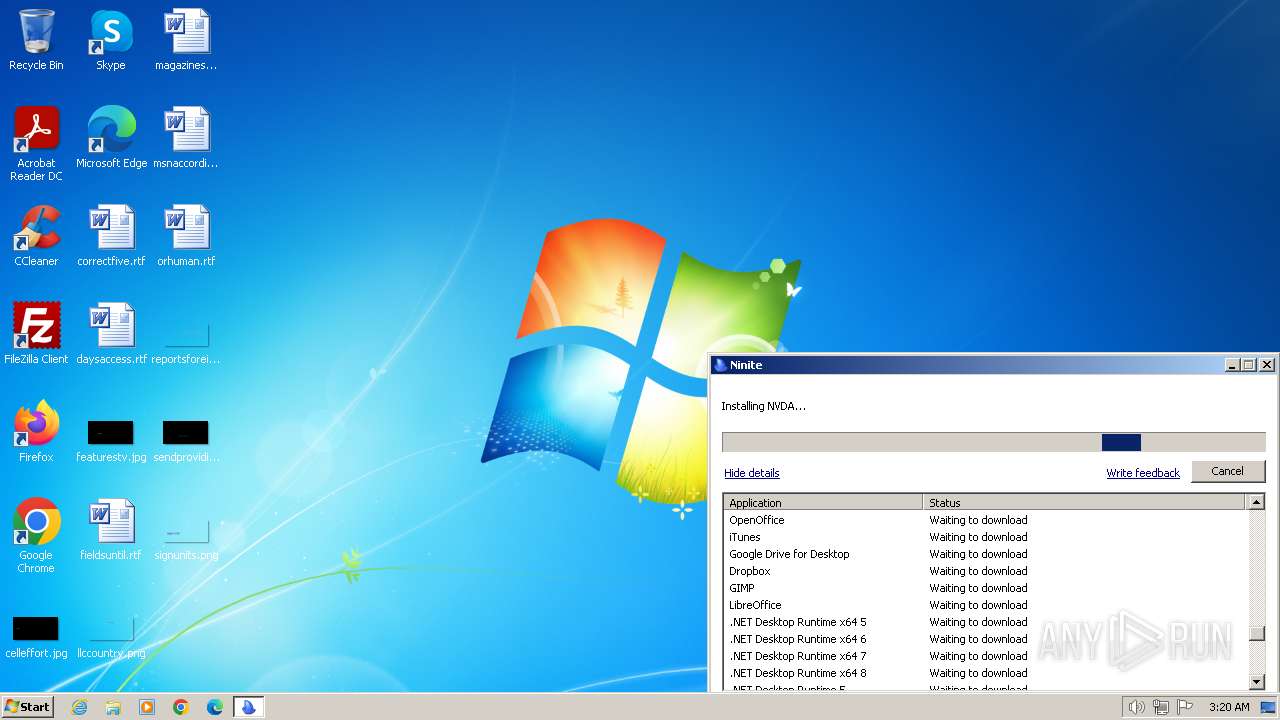Open the magazines Word document icon
Viewport: 1280px width, 720px height.
pos(186,40)
